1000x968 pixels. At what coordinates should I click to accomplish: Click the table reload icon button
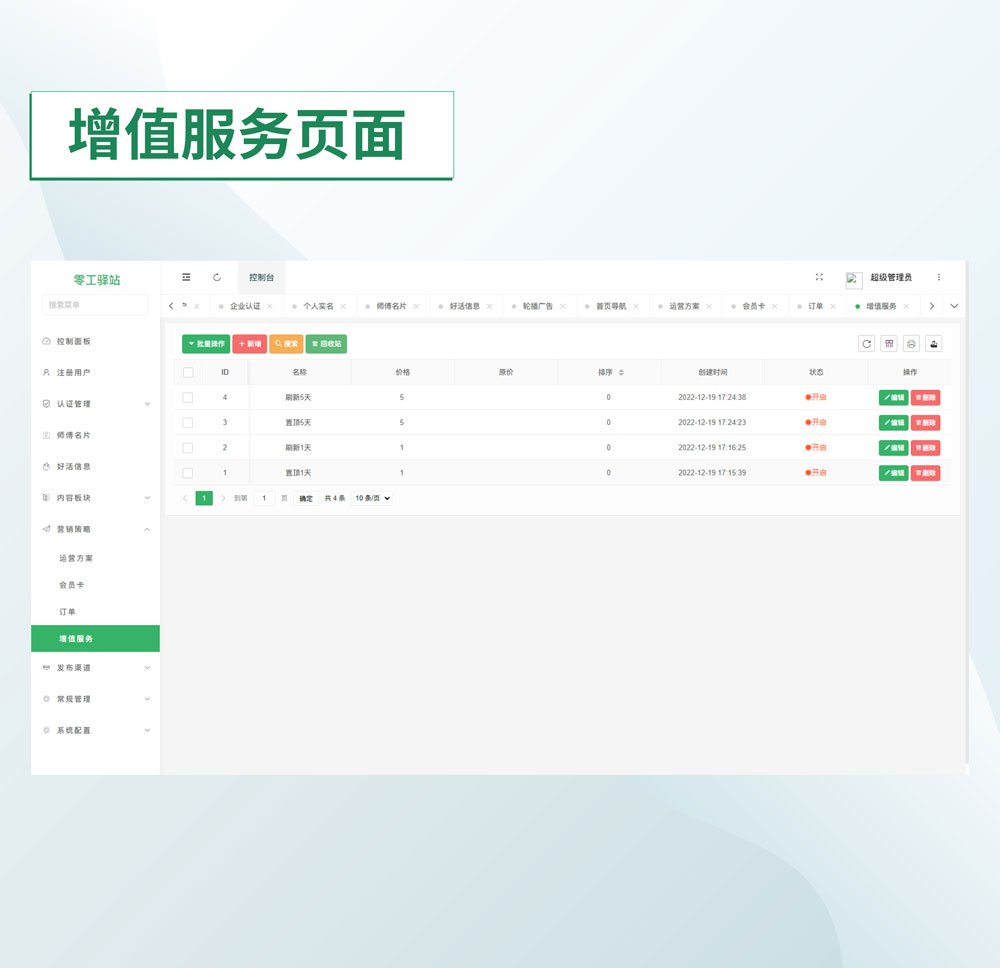coord(866,344)
